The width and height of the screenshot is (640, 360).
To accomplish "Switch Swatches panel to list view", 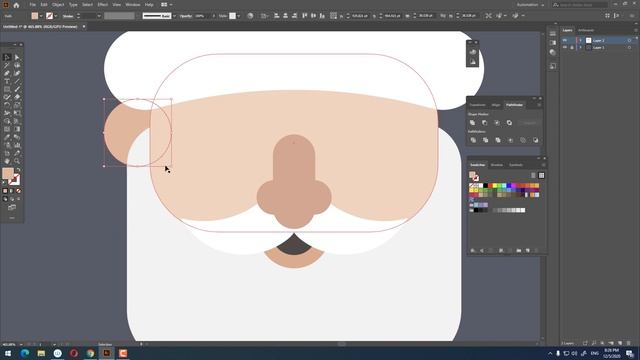I will (533, 176).
